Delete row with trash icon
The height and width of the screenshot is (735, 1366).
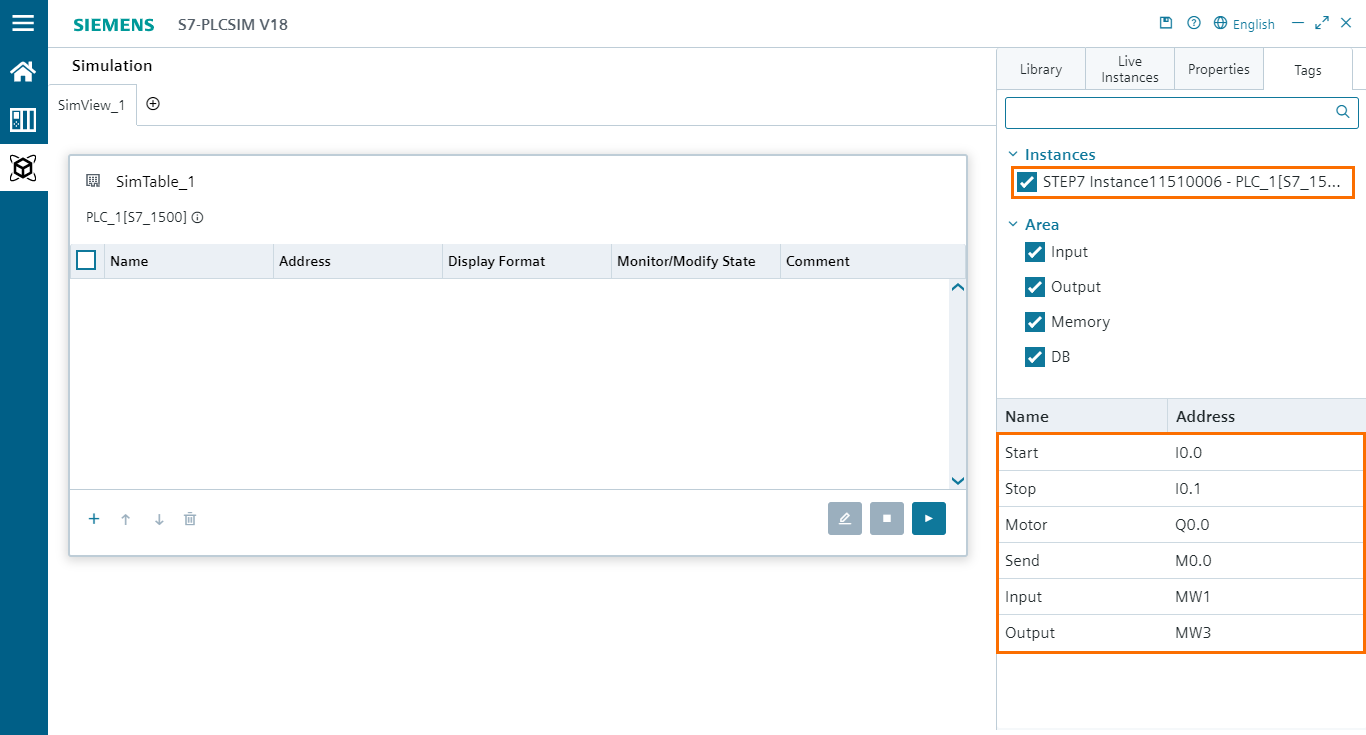tap(190, 519)
